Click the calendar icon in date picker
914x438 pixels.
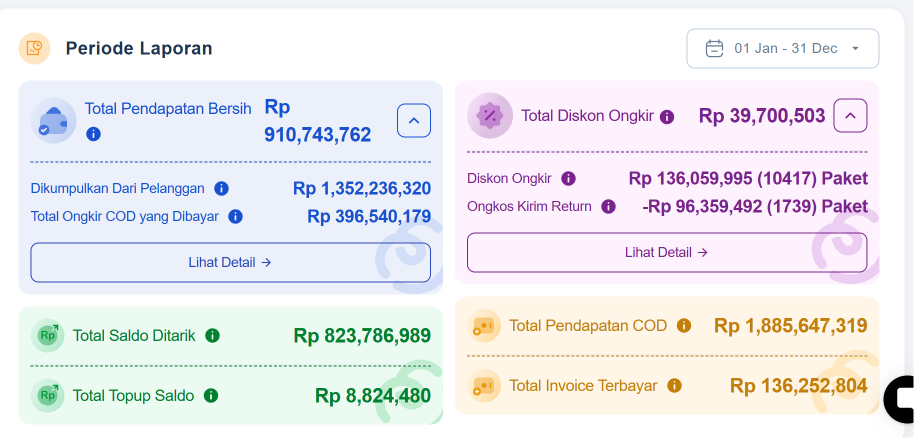click(x=714, y=48)
